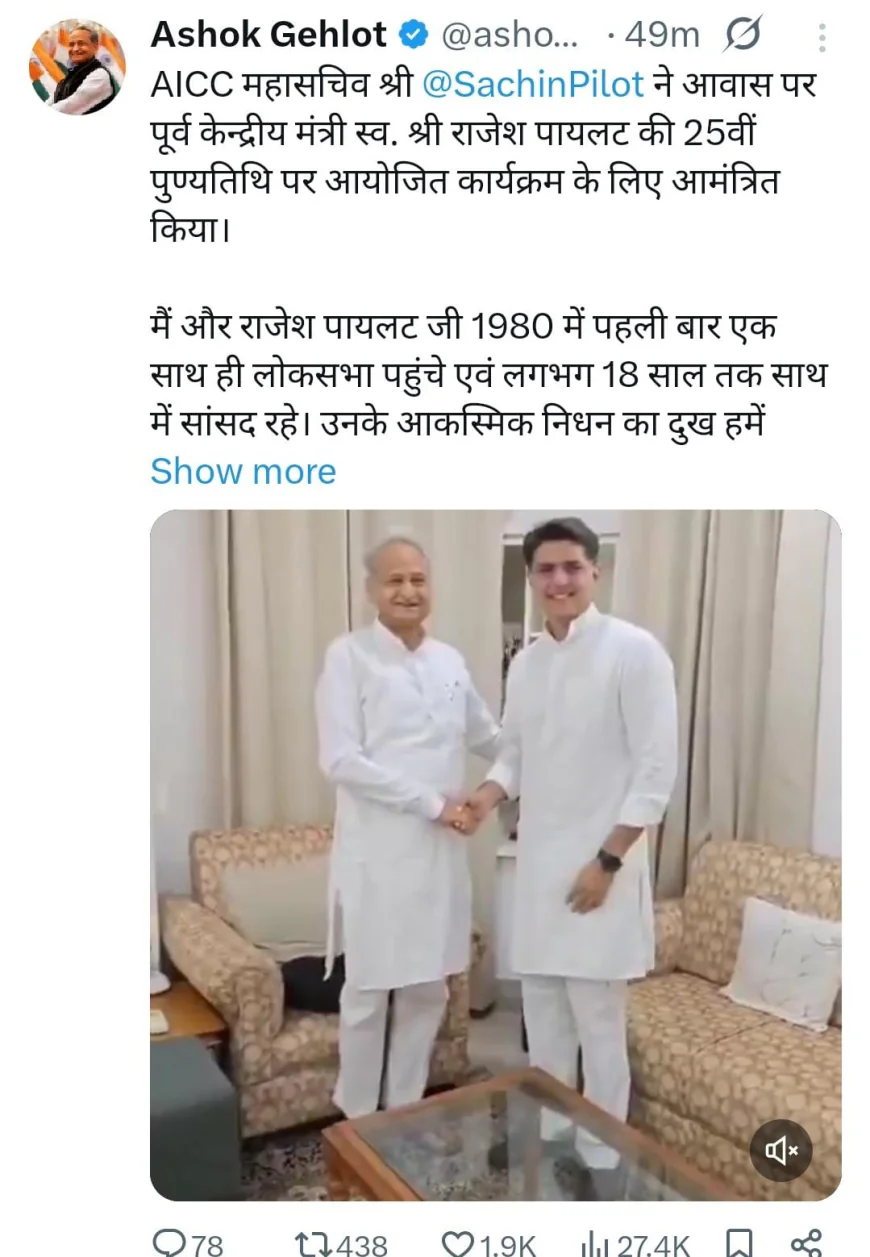Click the 438 retweets count
Image resolution: width=870 pixels, height=1257 pixels.
362,1244
